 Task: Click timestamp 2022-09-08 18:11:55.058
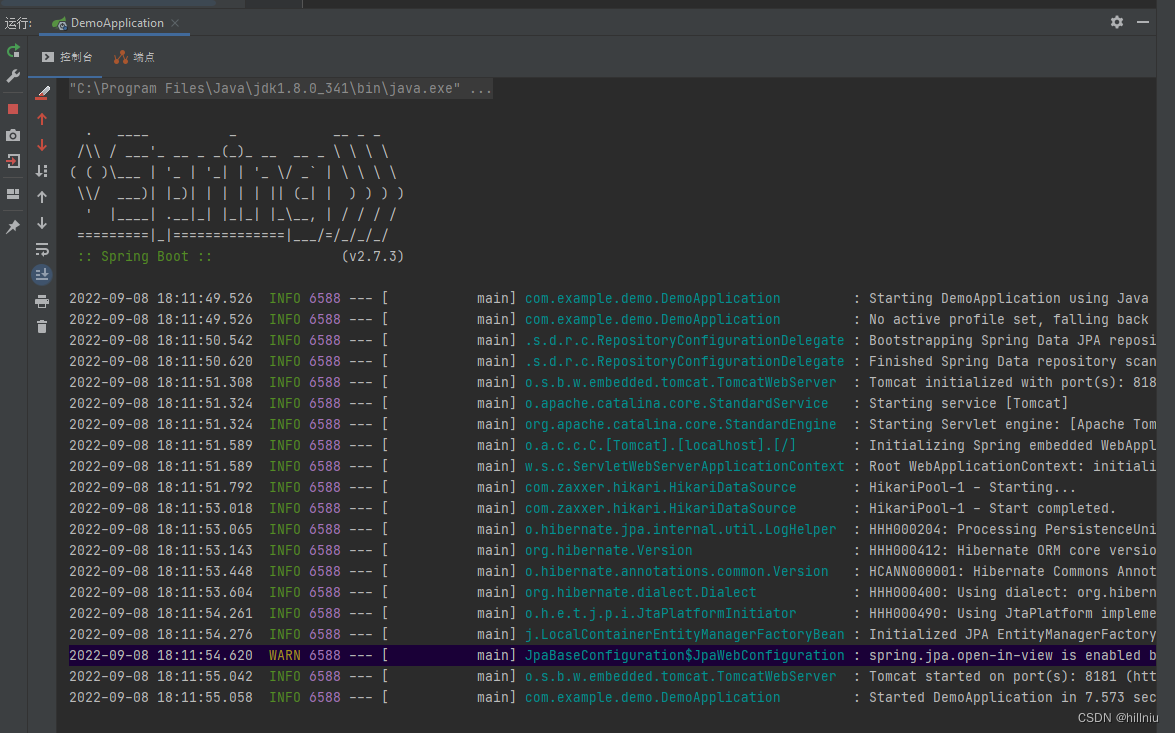161,697
